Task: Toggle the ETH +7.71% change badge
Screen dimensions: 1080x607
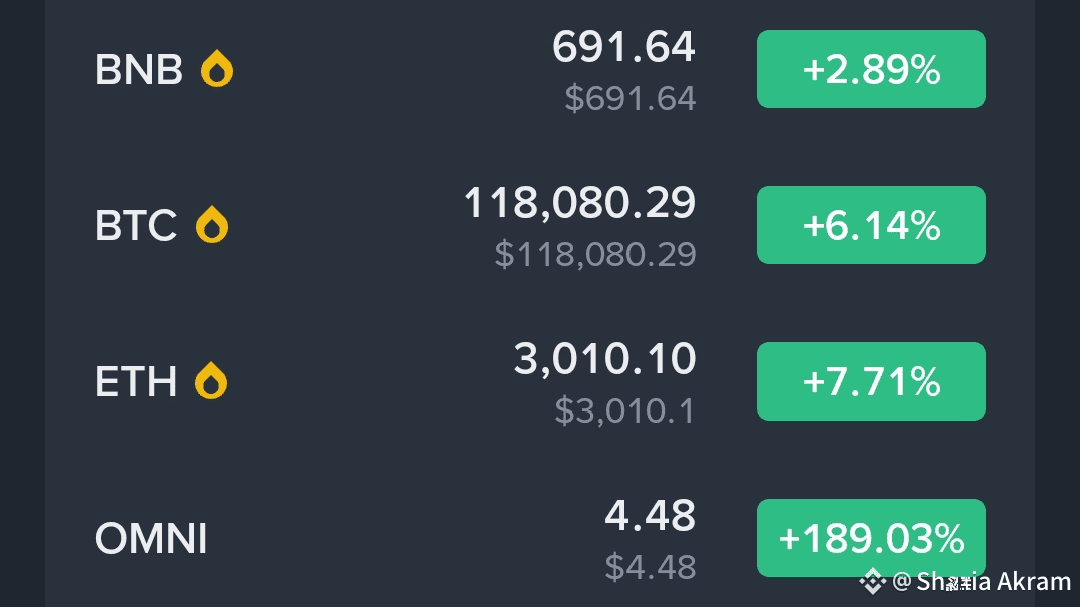Action: point(871,381)
